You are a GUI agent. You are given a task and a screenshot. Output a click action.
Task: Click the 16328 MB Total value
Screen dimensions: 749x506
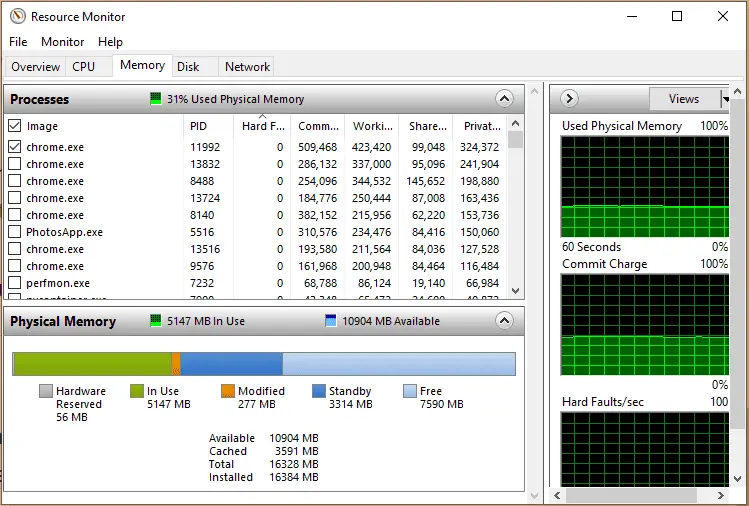294,464
